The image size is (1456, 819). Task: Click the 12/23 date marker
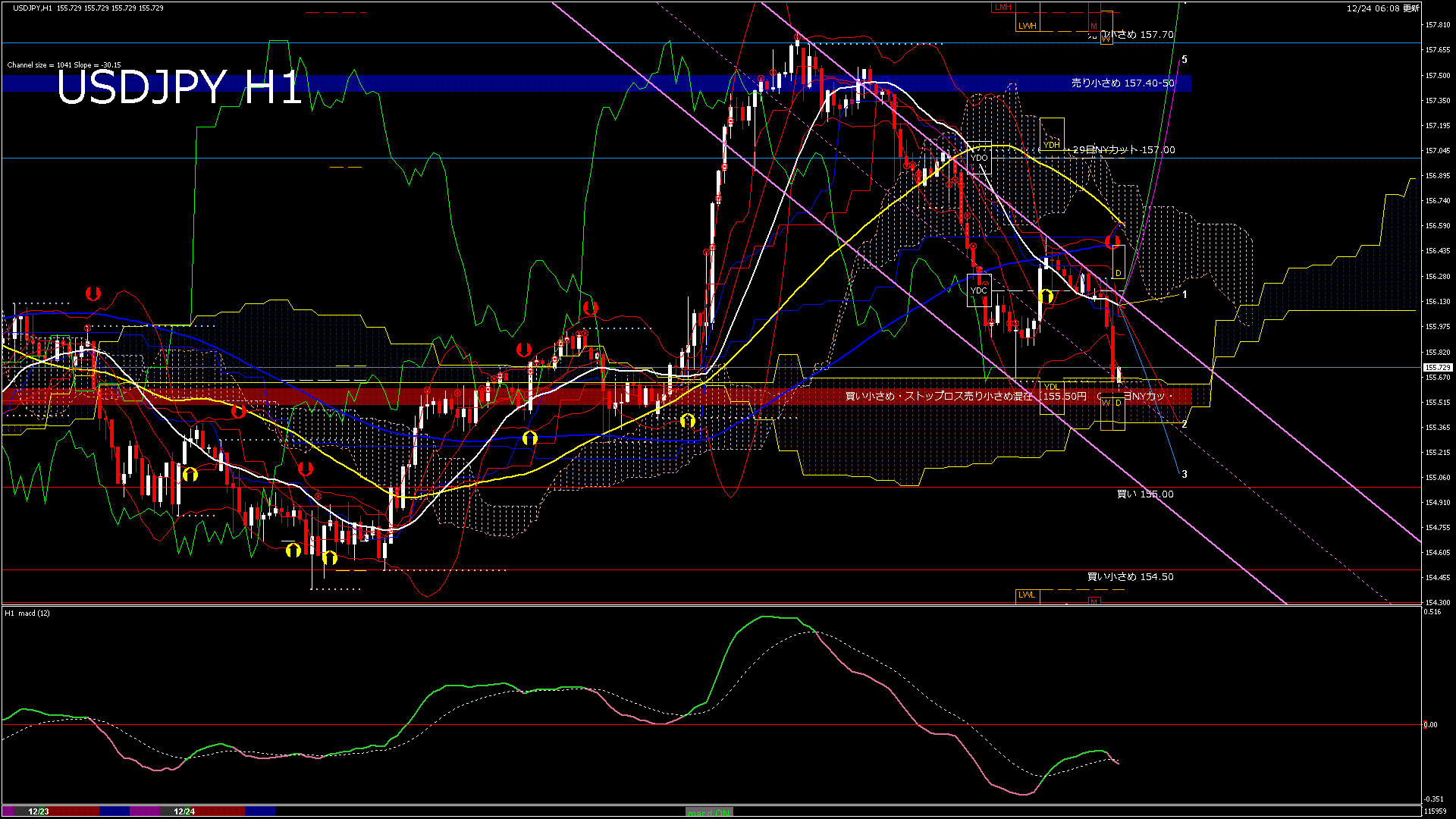(39, 811)
